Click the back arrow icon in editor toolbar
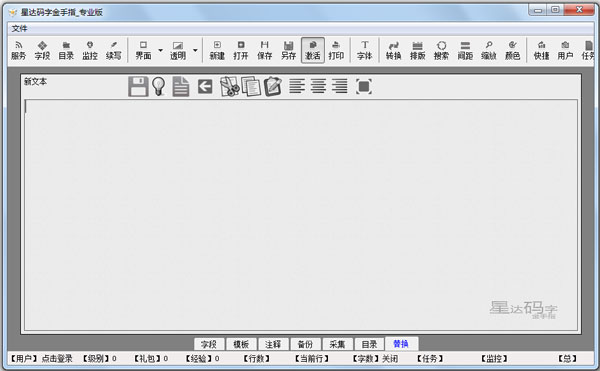The image size is (600, 371). point(205,86)
